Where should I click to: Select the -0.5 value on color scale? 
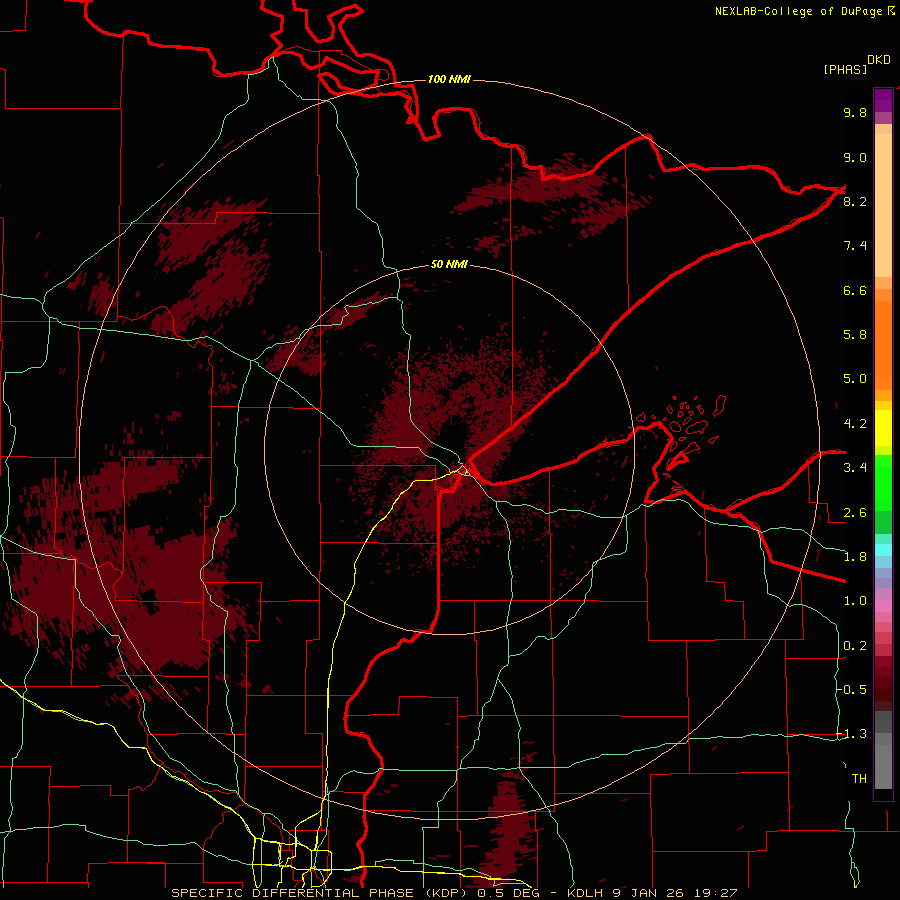point(852,689)
